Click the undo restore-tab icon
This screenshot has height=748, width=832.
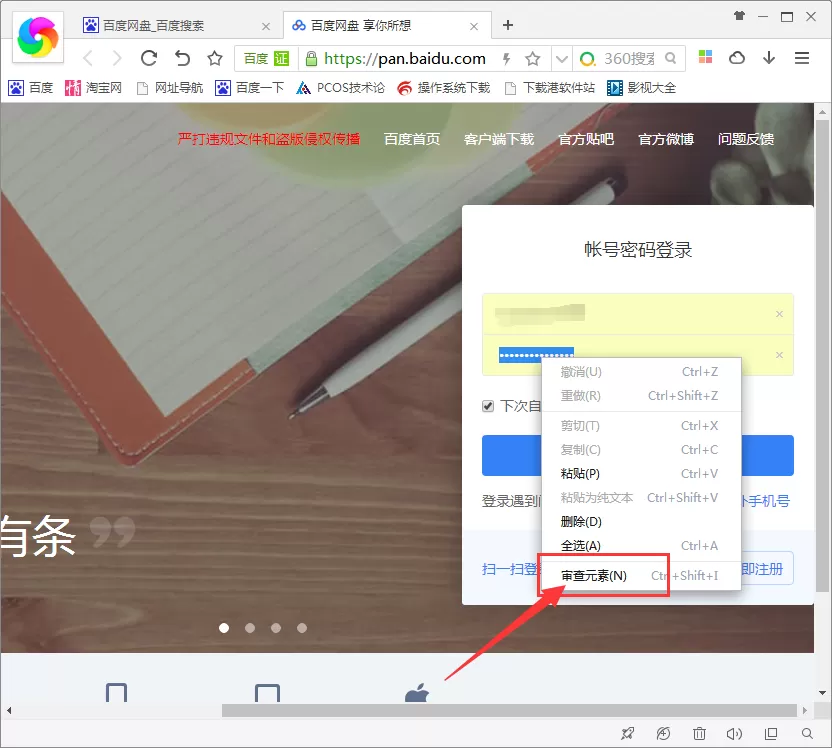[182, 58]
